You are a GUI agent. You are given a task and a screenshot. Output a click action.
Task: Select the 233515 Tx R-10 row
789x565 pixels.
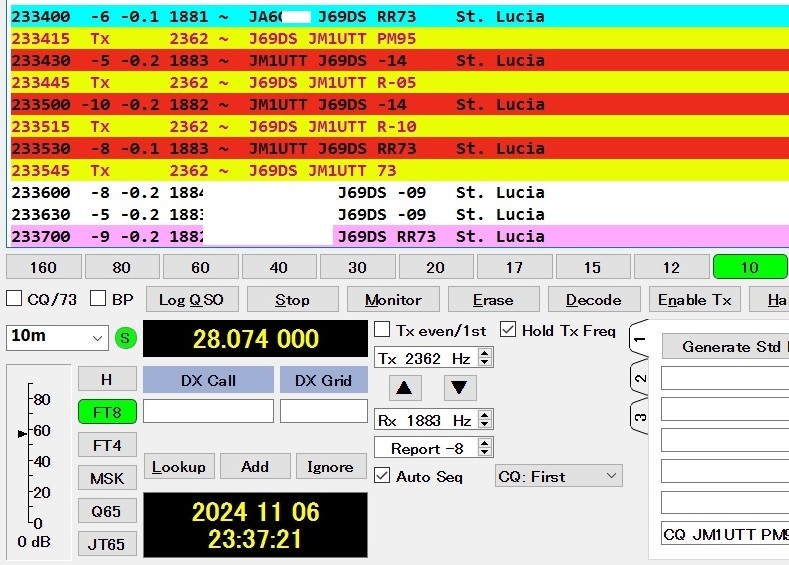tap(400, 127)
